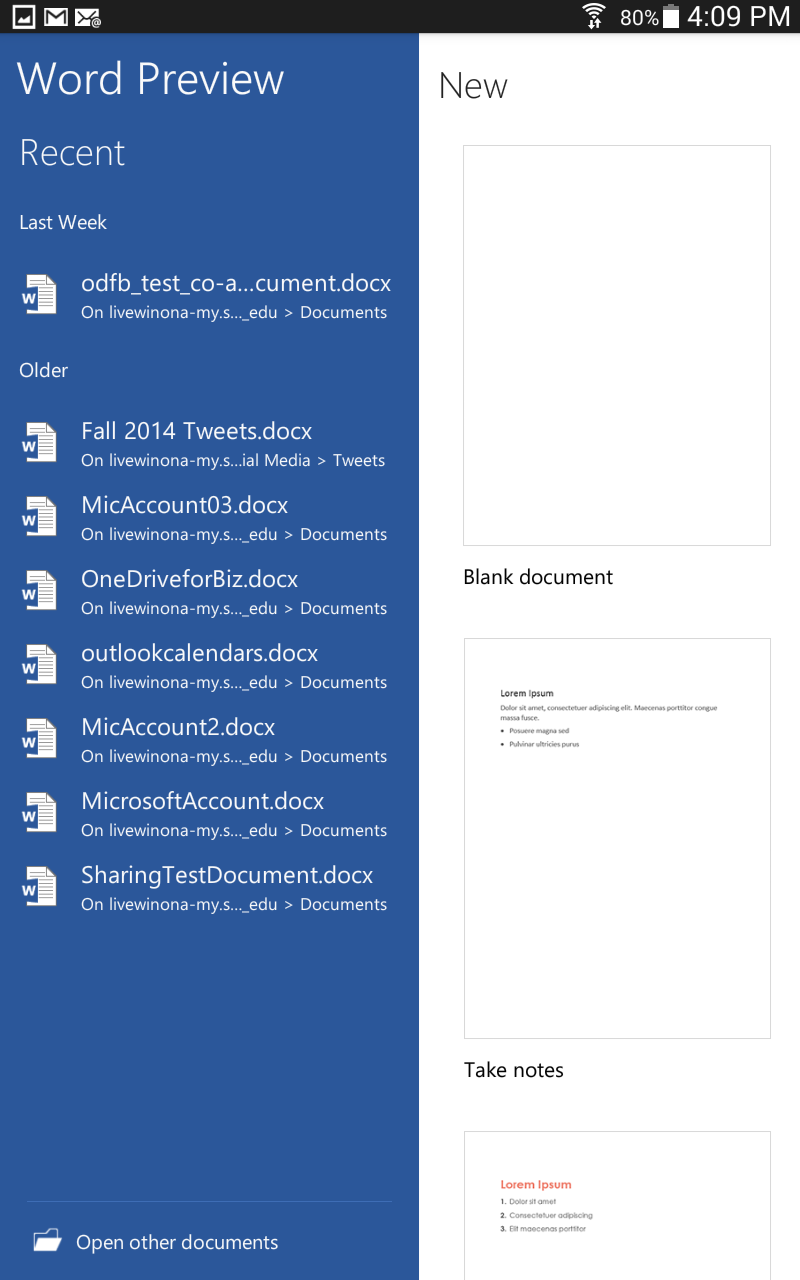Screen dimensions: 800x1280
Task: Tap the Word file icon for MicAccount2.docx
Action: [x=40, y=739]
